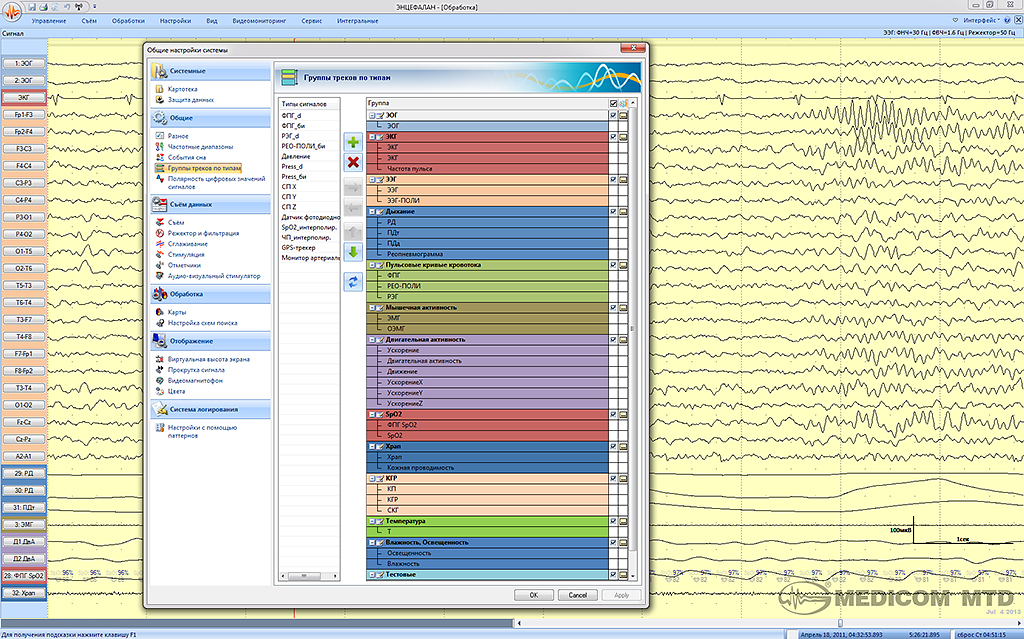Screen dimensions: 1024x639
Task: Click the display icon in Храп group row
Action: click(x=623, y=447)
